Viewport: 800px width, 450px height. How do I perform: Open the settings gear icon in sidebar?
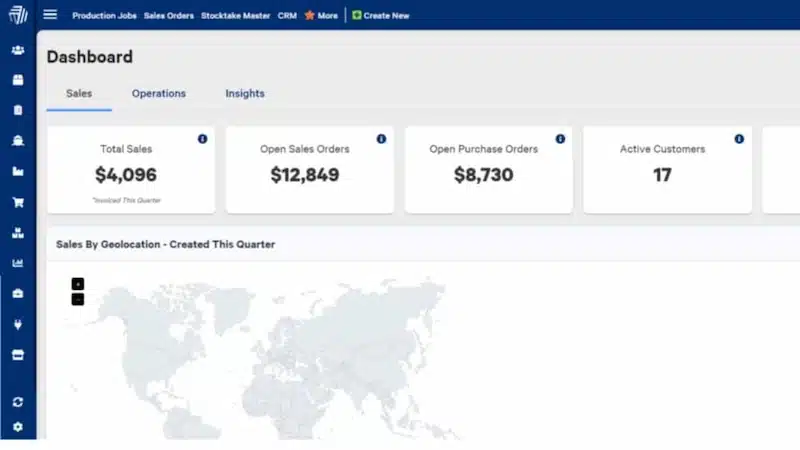click(18, 427)
